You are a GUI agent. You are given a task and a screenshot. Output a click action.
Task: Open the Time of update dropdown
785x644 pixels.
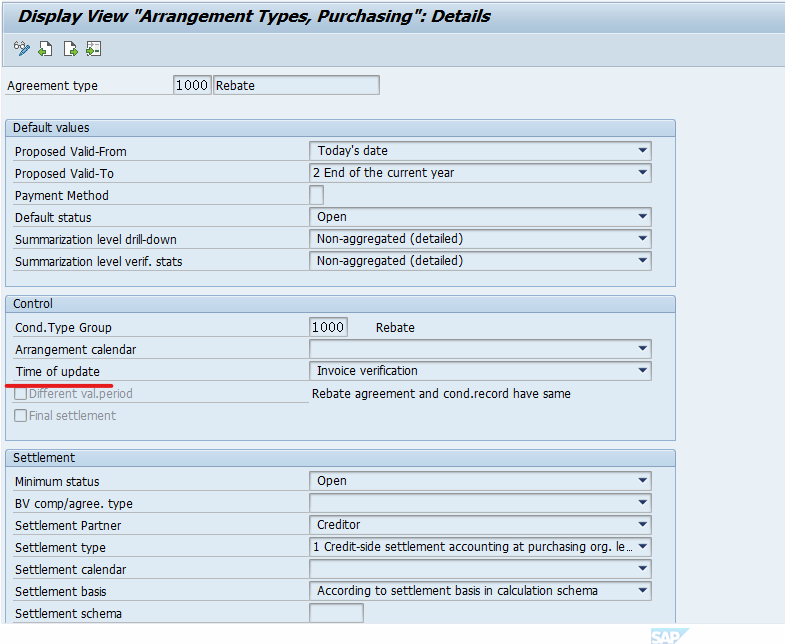point(480,371)
